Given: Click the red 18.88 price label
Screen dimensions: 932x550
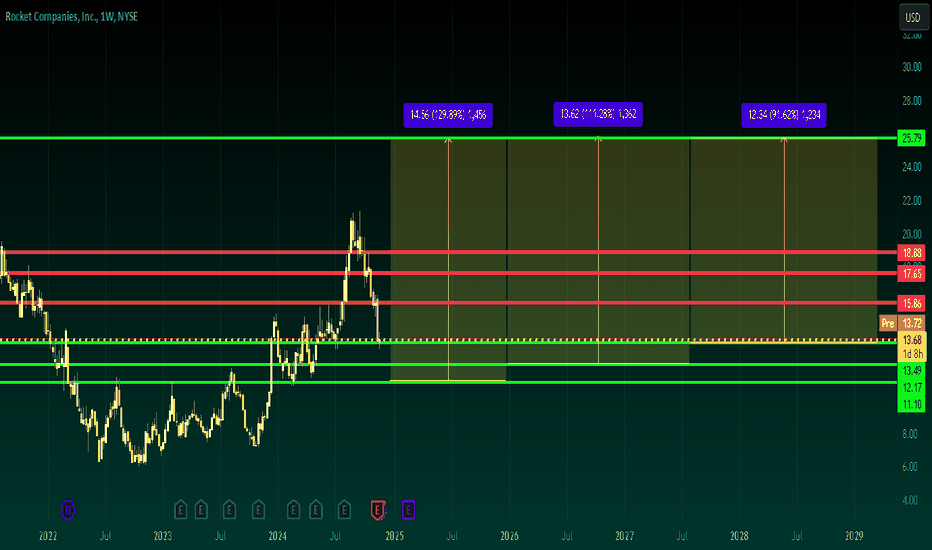Looking at the screenshot, I should [912, 253].
